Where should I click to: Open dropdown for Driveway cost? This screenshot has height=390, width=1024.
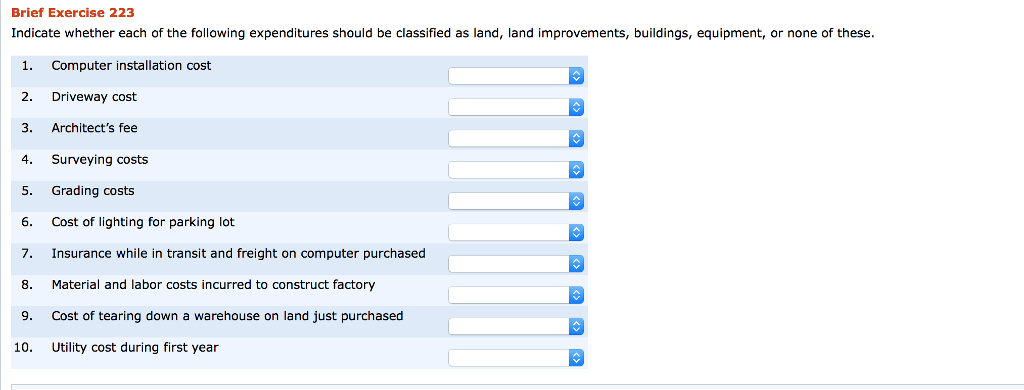click(x=515, y=108)
